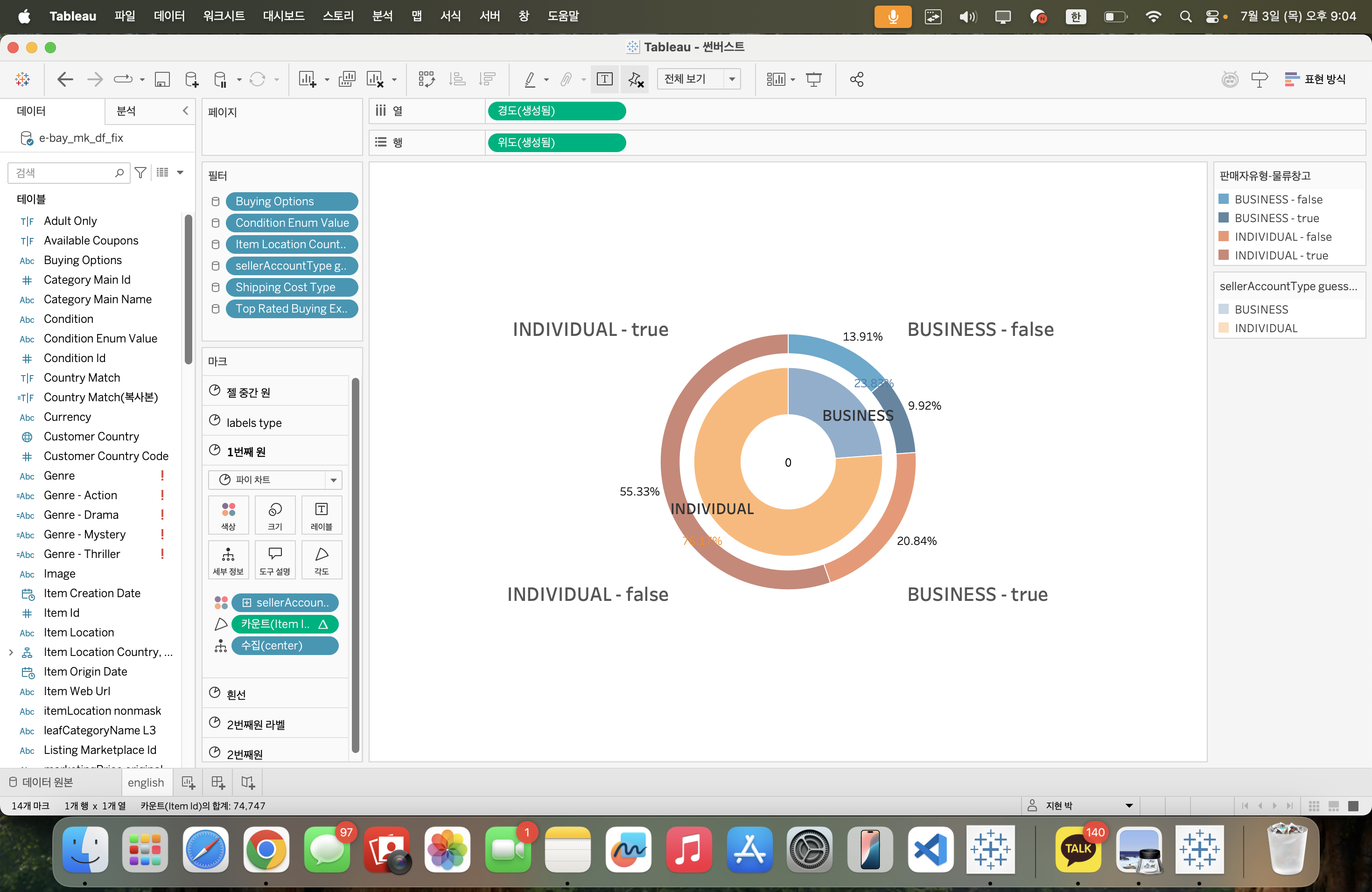Screen dimensions: 1372x892
Task: Click the search field in data pane
Action: [68, 172]
